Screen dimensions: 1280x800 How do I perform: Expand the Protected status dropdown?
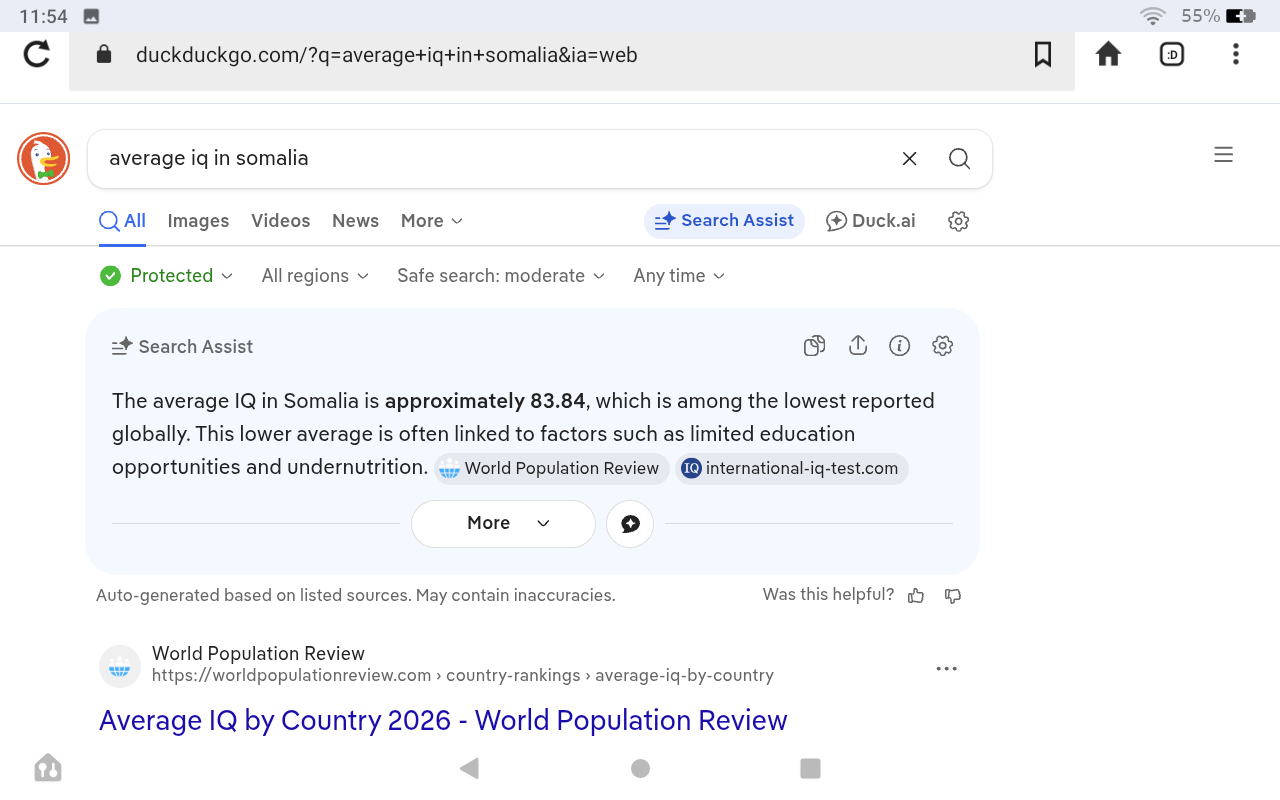pyautogui.click(x=167, y=276)
